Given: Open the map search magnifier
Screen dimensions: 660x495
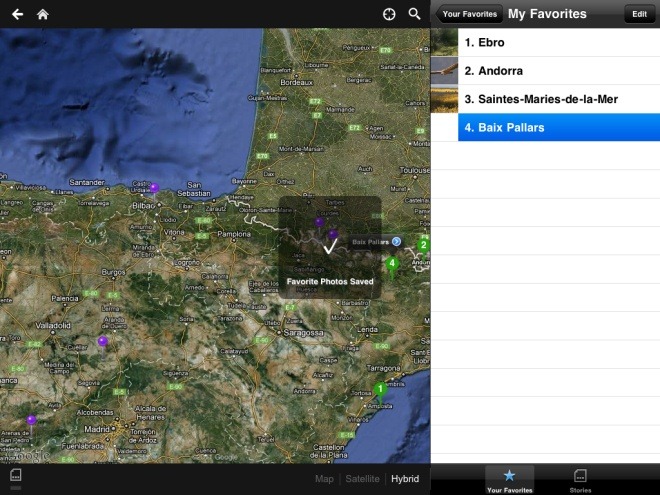Looking at the screenshot, I should 415,14.
